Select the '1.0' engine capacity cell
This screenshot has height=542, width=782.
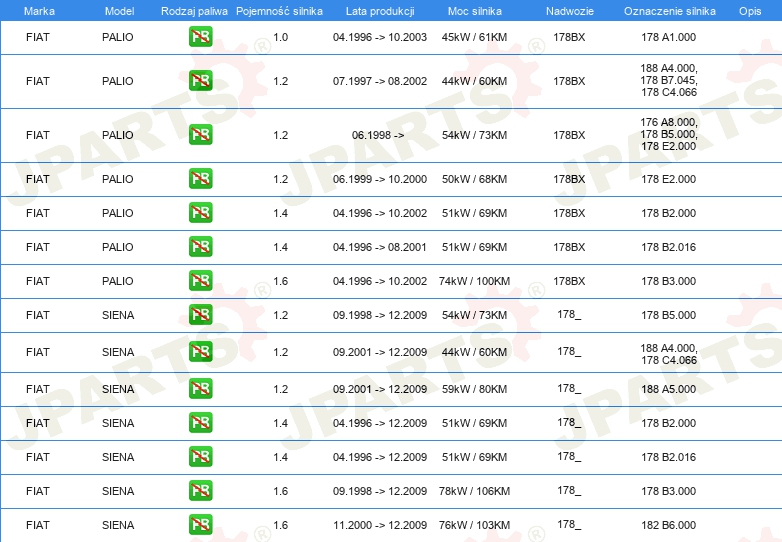pos(281,37)
